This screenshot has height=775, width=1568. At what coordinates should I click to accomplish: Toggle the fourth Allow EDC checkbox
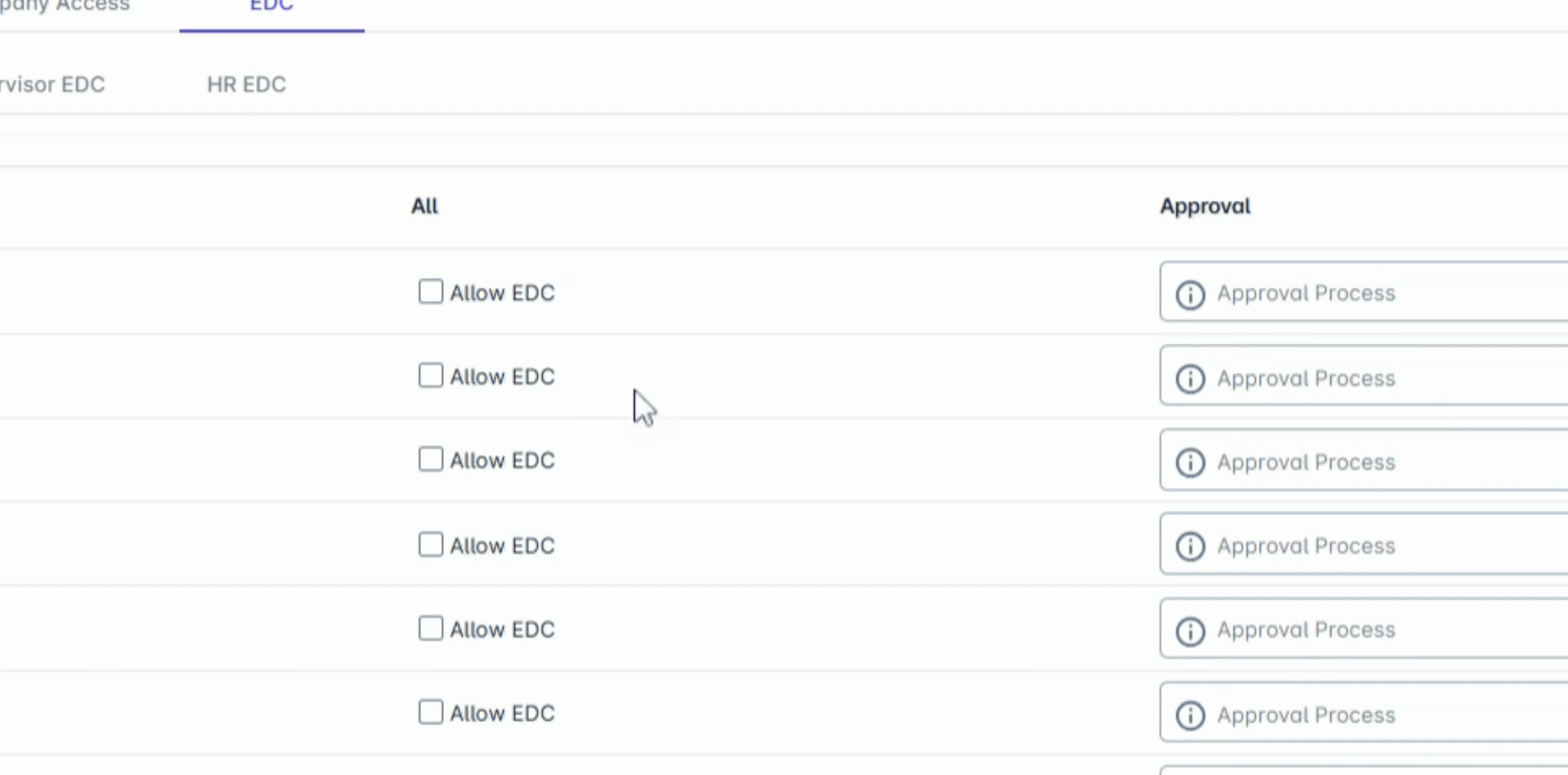click(x=430, y=545)
